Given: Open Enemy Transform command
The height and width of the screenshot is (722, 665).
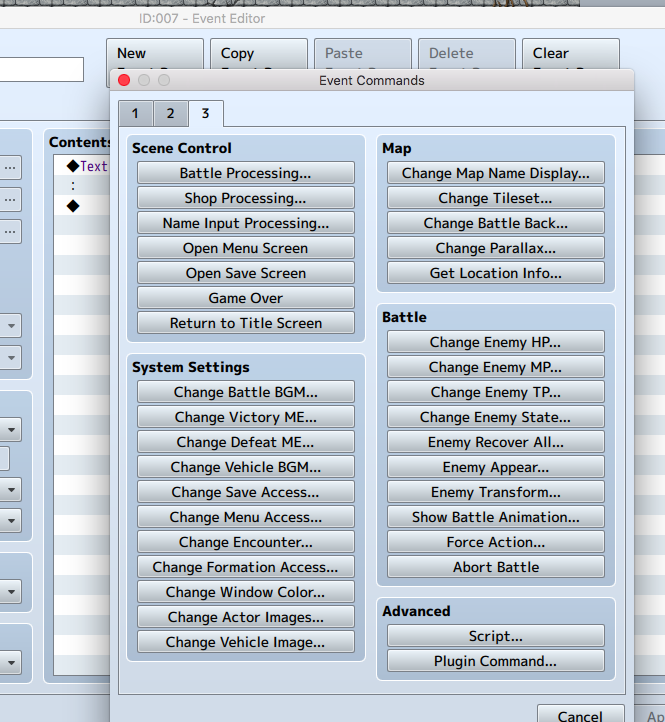Looking at the screenshot, I should point(496,492).
